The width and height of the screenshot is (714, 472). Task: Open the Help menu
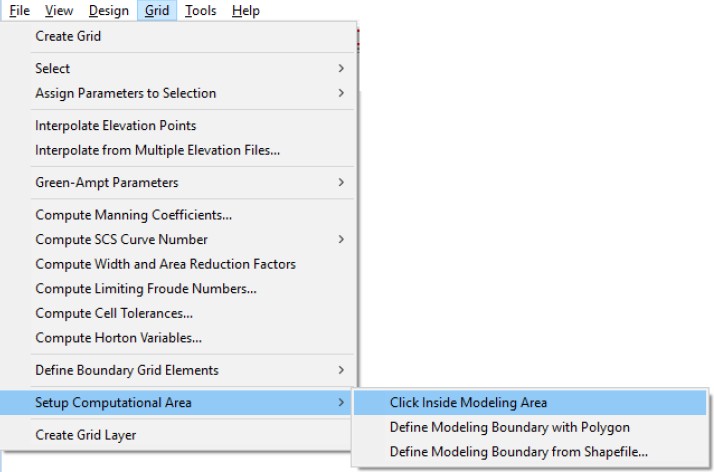(245, 11)
